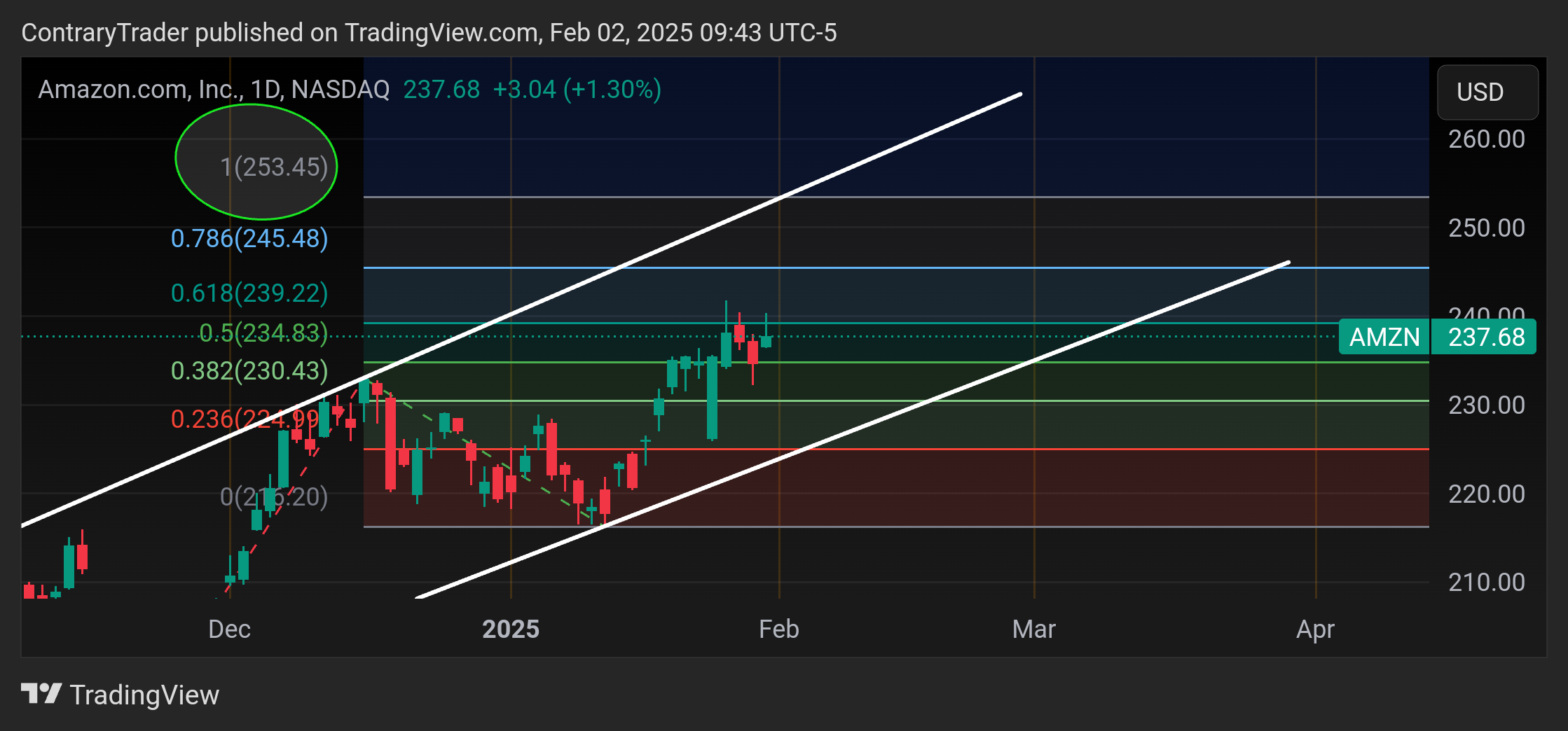Click the 237.68 header price value
Viewport: 1568px width, 731px height.
(x=442, y=90)
